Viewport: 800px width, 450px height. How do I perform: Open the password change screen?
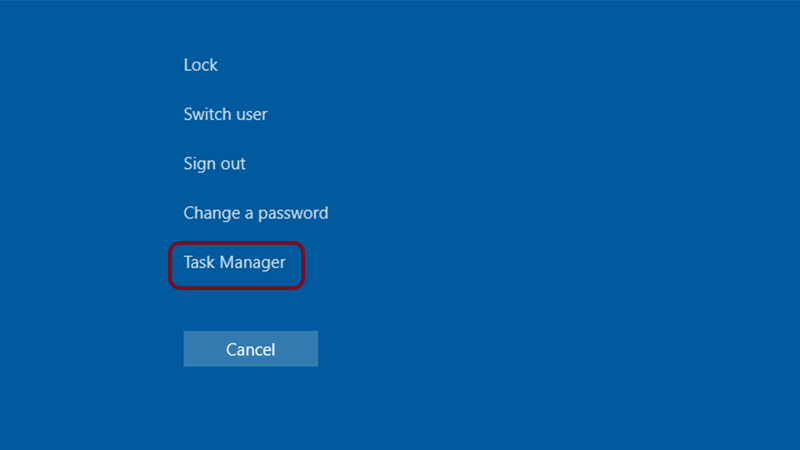point(256,213)
